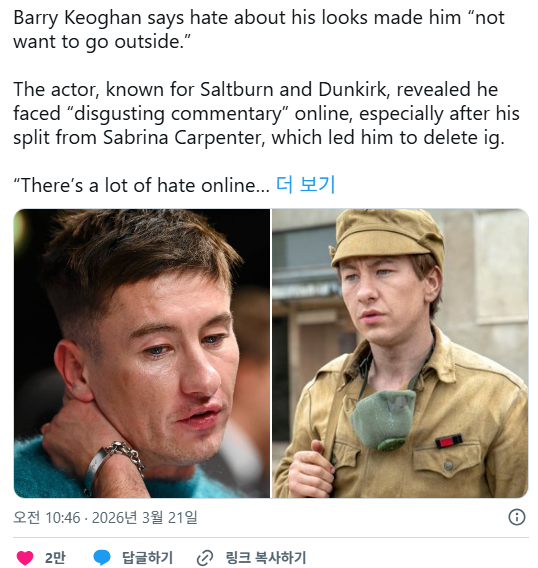The image size is (538, 568).
Task: Open the info circle icon beside the date
Action: pyautogui.click(x=517, y=517)
